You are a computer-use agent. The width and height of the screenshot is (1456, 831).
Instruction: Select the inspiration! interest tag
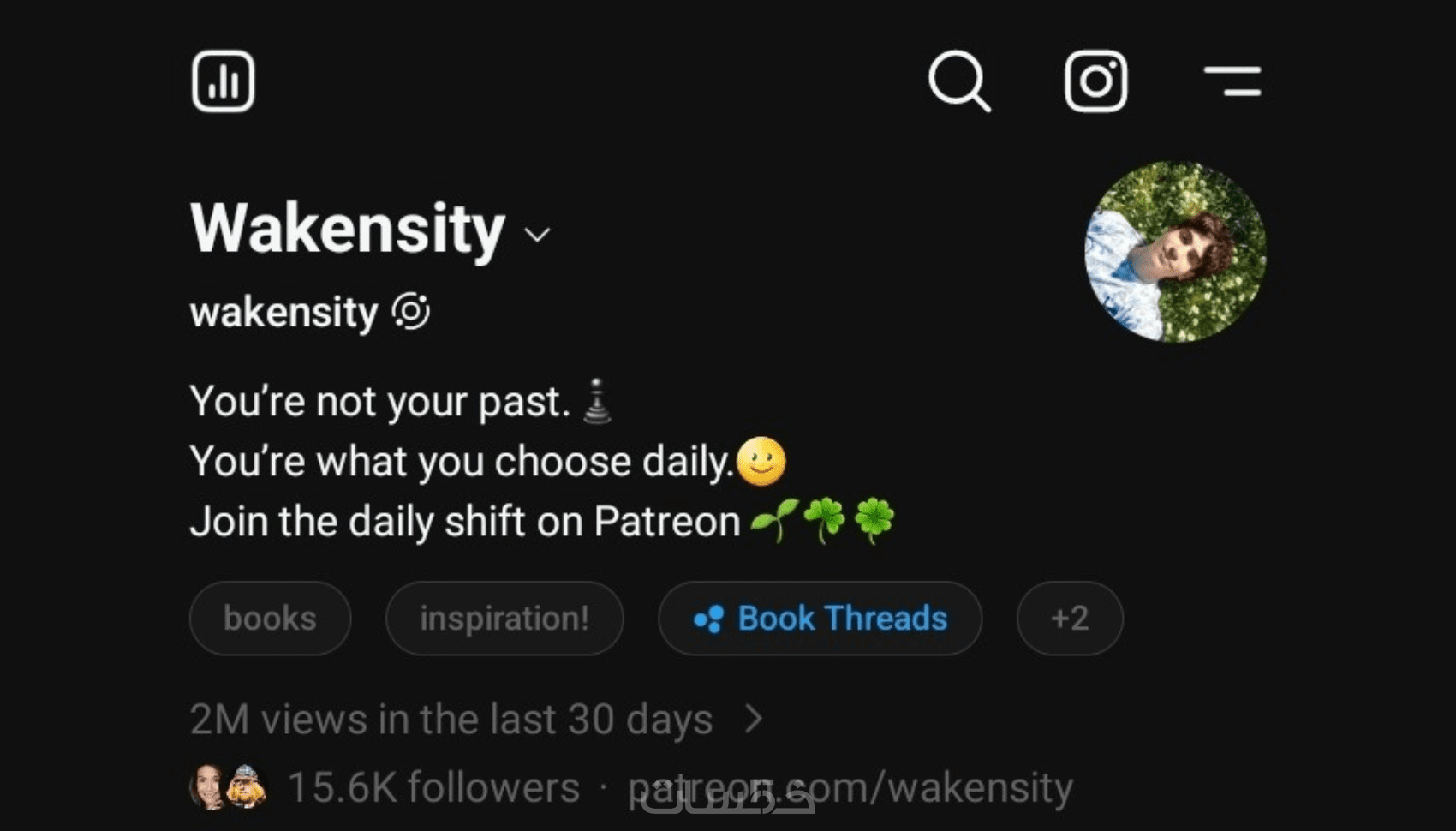tap(504, 619)
